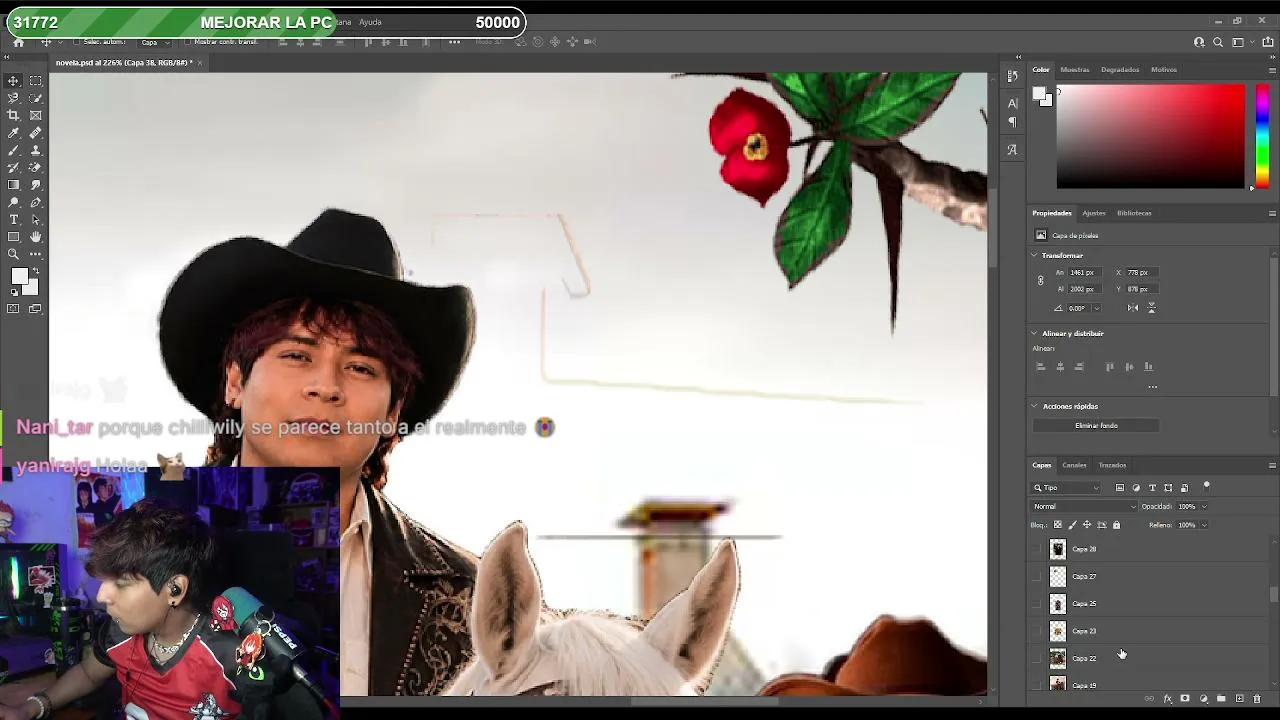Viewport: 1280px width, 720px height.
Task: Switch to the Motivos tab
Action: point(1164,70)
